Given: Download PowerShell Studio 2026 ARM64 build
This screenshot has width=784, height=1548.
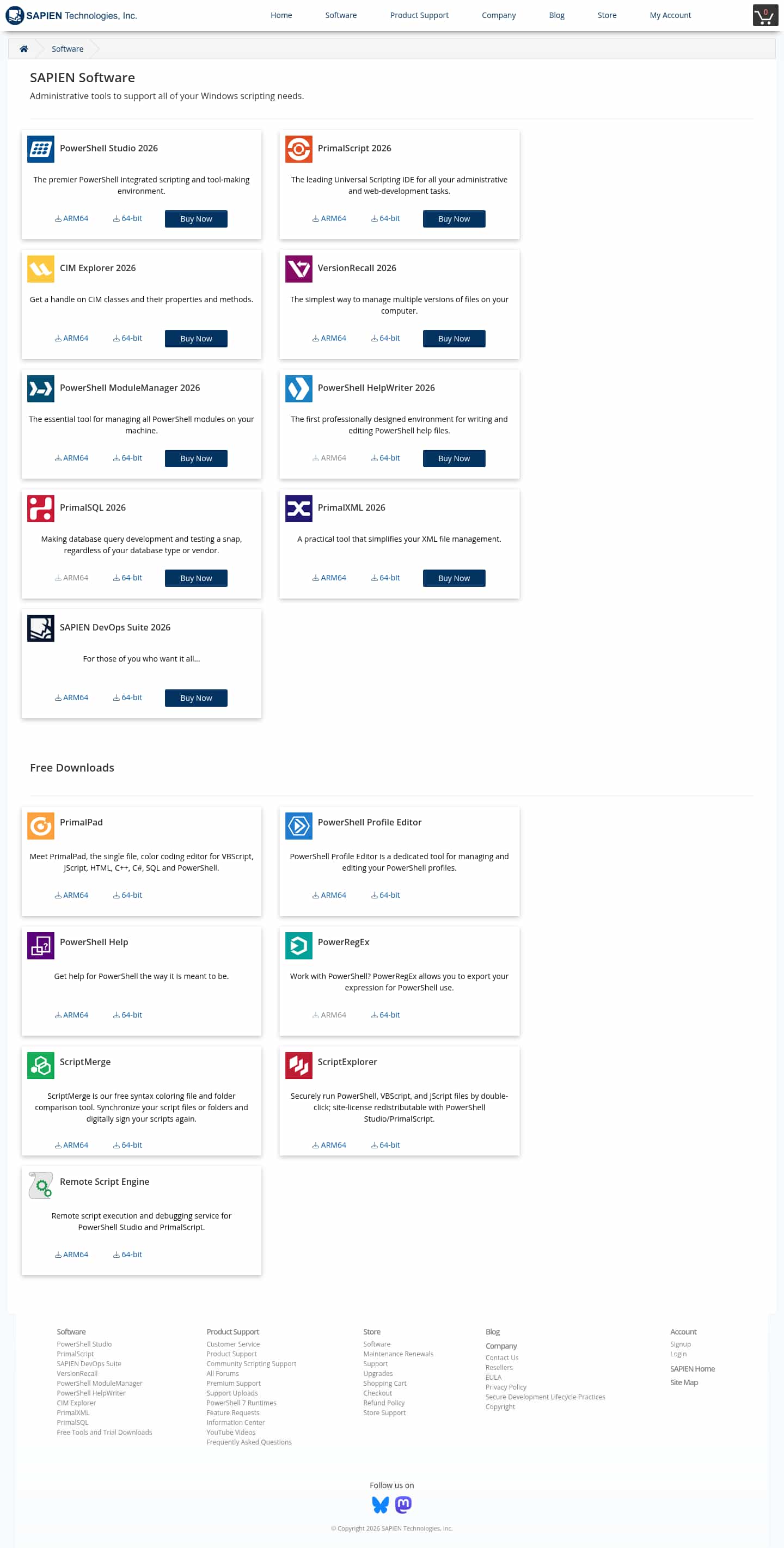Looking at the screenshot, I should [x=71, y=218].
